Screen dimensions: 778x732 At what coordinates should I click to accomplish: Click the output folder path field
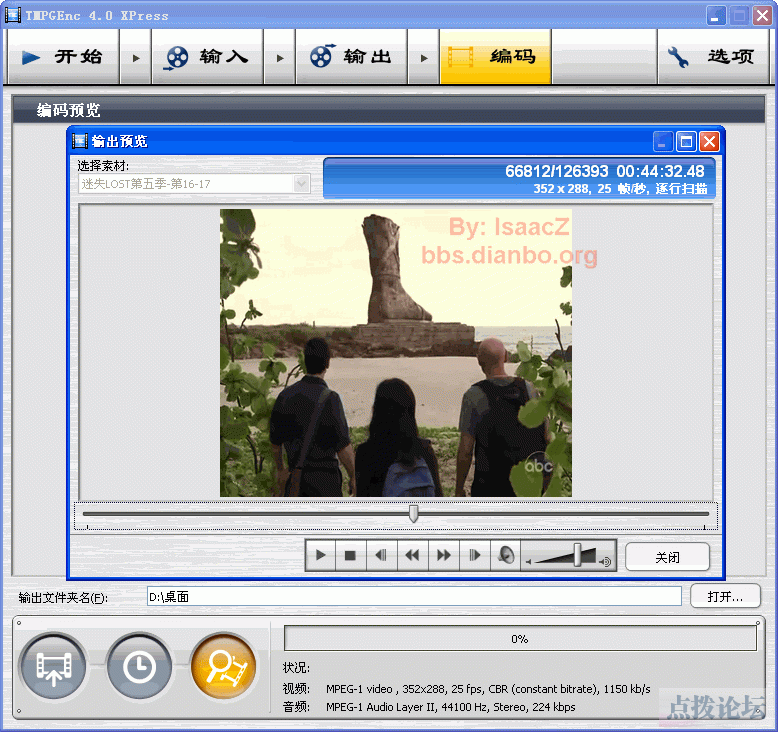tap(414, 597)
